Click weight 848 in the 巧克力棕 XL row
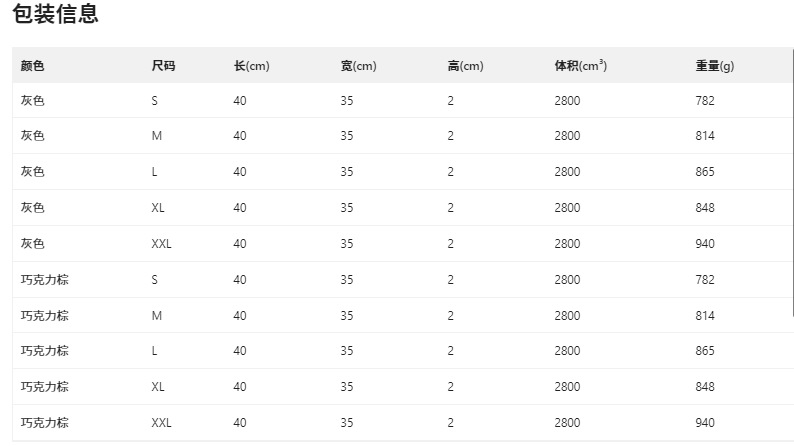This screenshot has height=446, width=794. pyautogui.click(x=705, y=387)
